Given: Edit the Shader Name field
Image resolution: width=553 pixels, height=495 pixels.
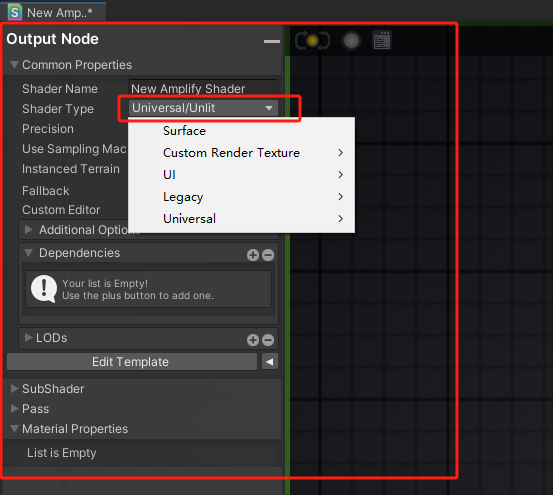Looking at the screenshot, I should coord(204,88).
